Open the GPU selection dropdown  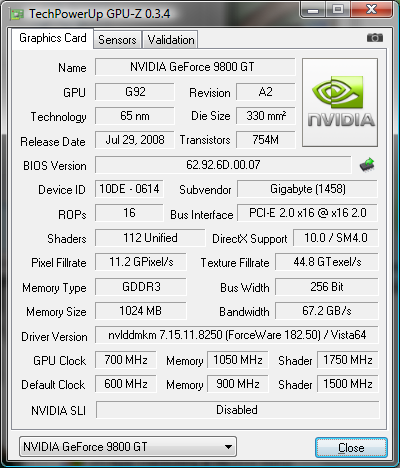pos(128,447)
